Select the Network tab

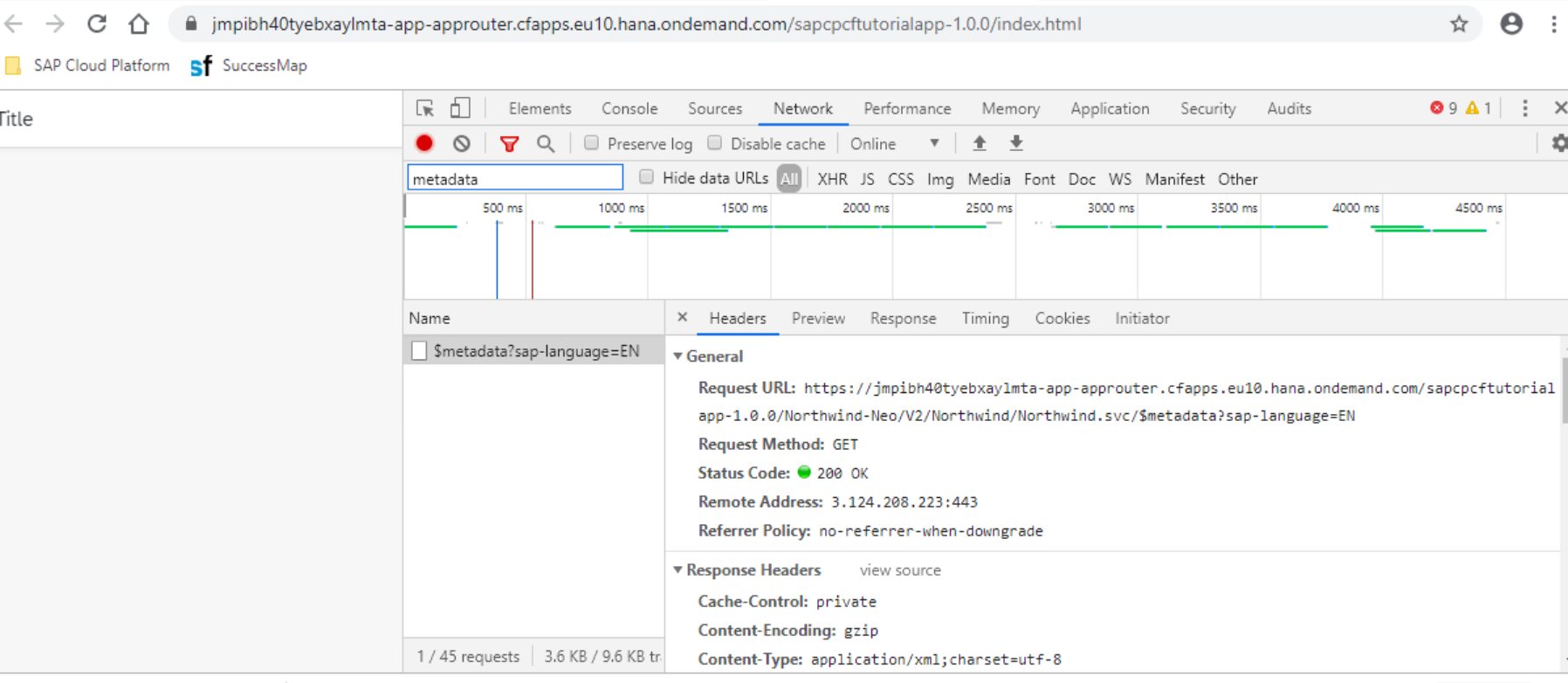(803, 108)
